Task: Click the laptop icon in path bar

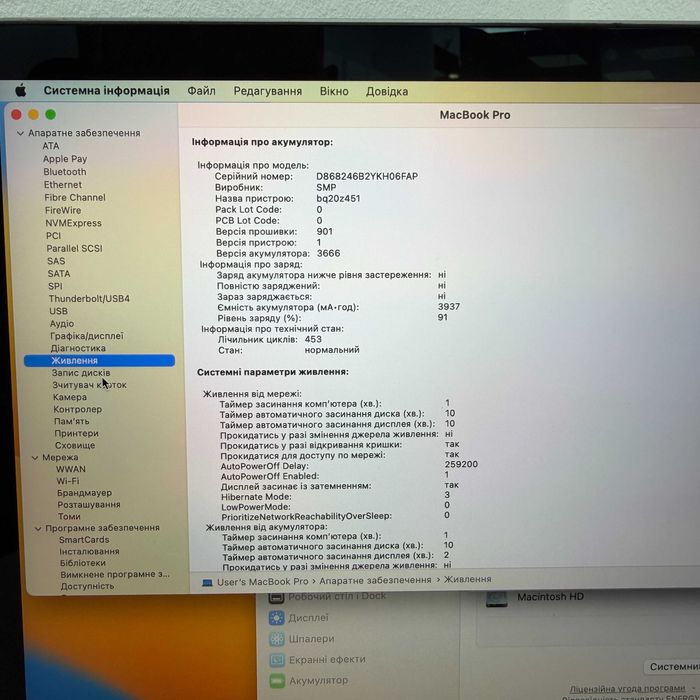Action: (207, 583)
